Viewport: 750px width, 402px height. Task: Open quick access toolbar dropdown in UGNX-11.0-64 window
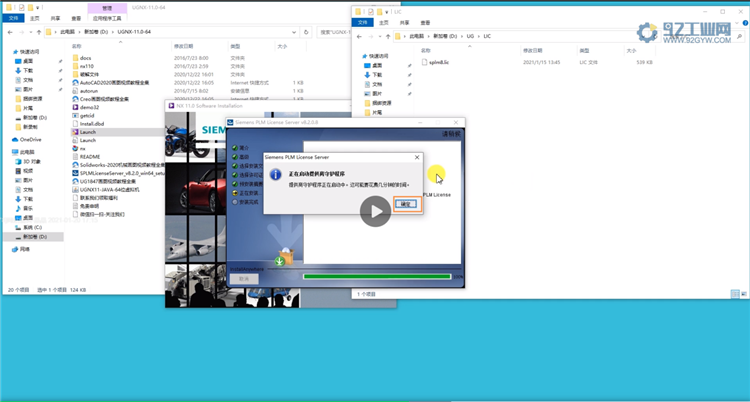click(x=37, y=8)
